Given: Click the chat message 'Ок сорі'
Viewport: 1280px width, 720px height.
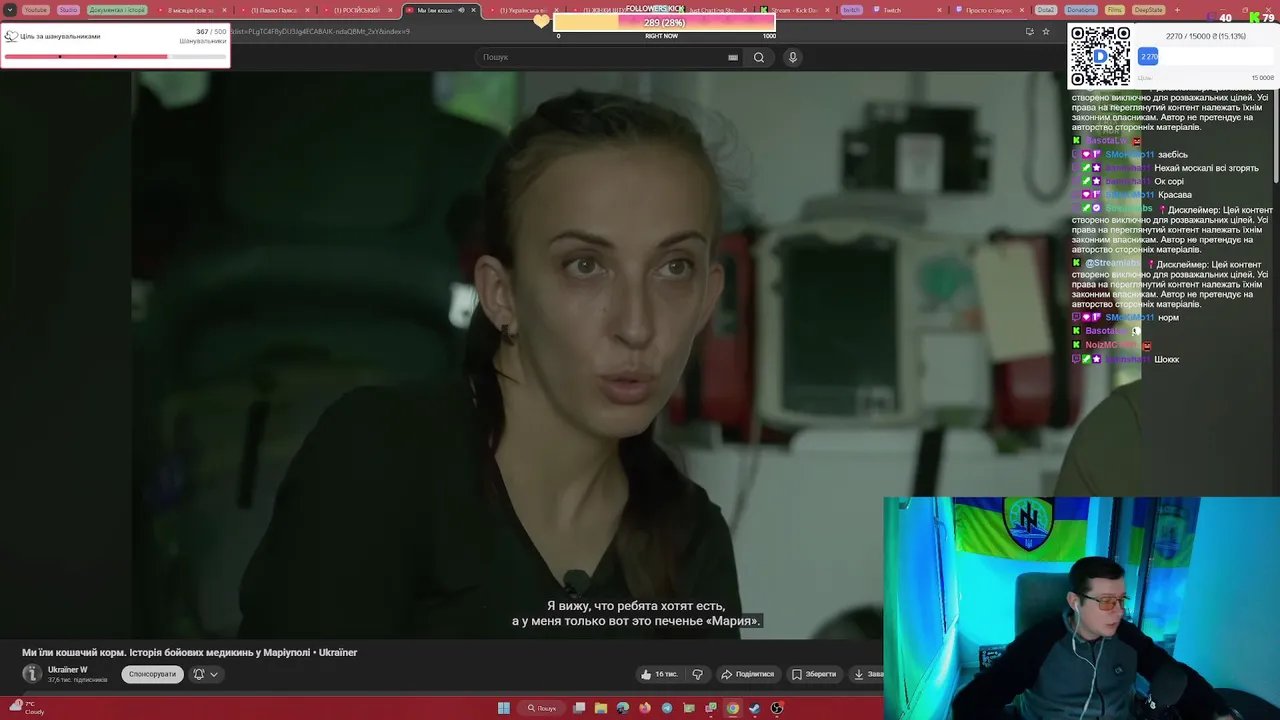Looking at the screenshot, I should tap(1169, 182).
